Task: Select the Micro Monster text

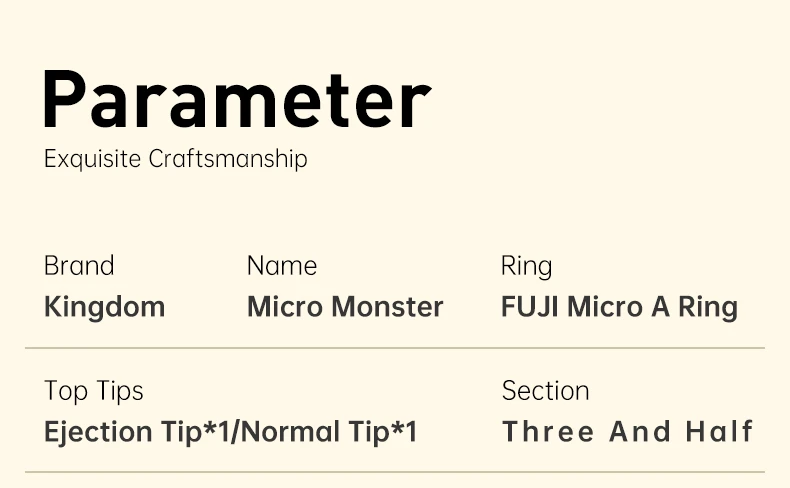Action: [345, 307]
